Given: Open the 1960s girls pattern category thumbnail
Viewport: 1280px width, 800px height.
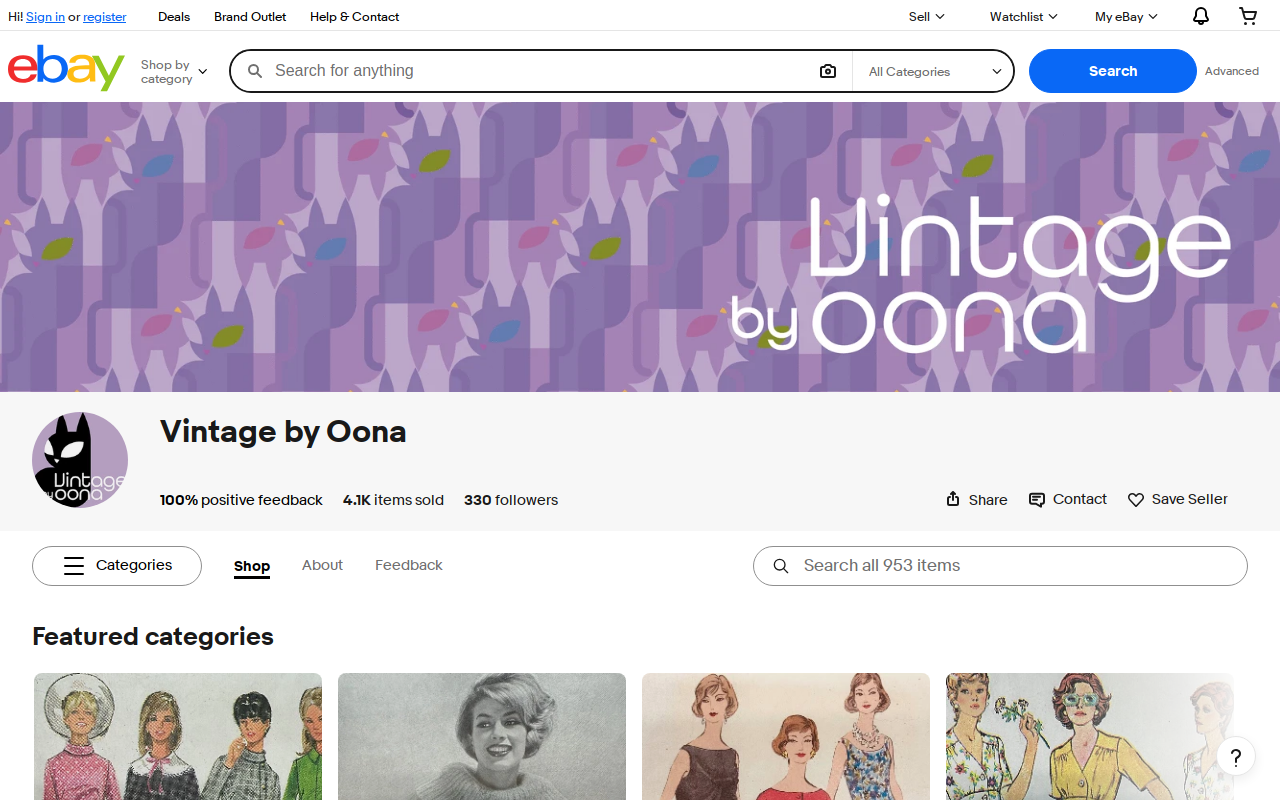Looking at the screenshot, I should tap(178, 736).
